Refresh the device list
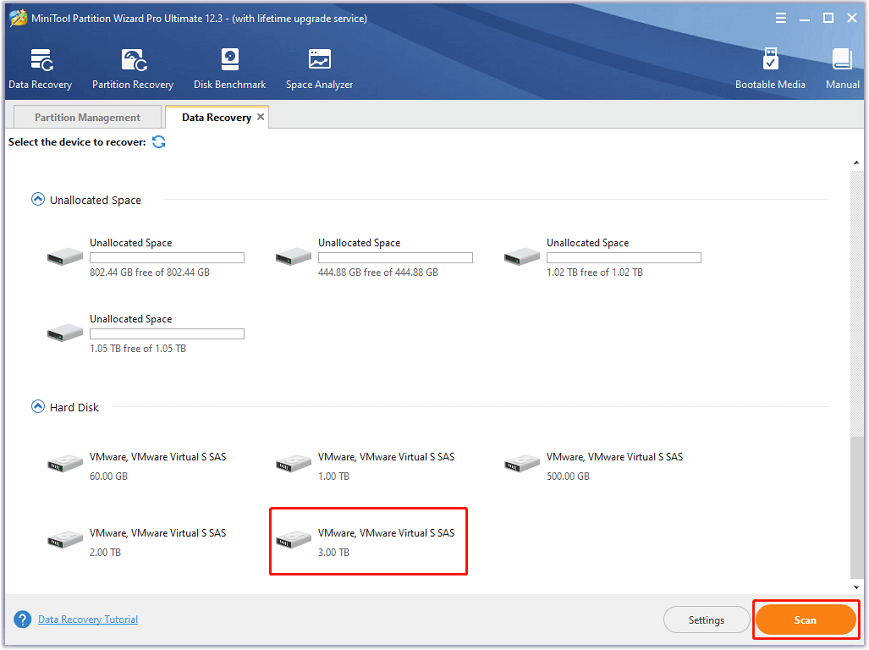The image size is (869, 650). coord(159,142)
